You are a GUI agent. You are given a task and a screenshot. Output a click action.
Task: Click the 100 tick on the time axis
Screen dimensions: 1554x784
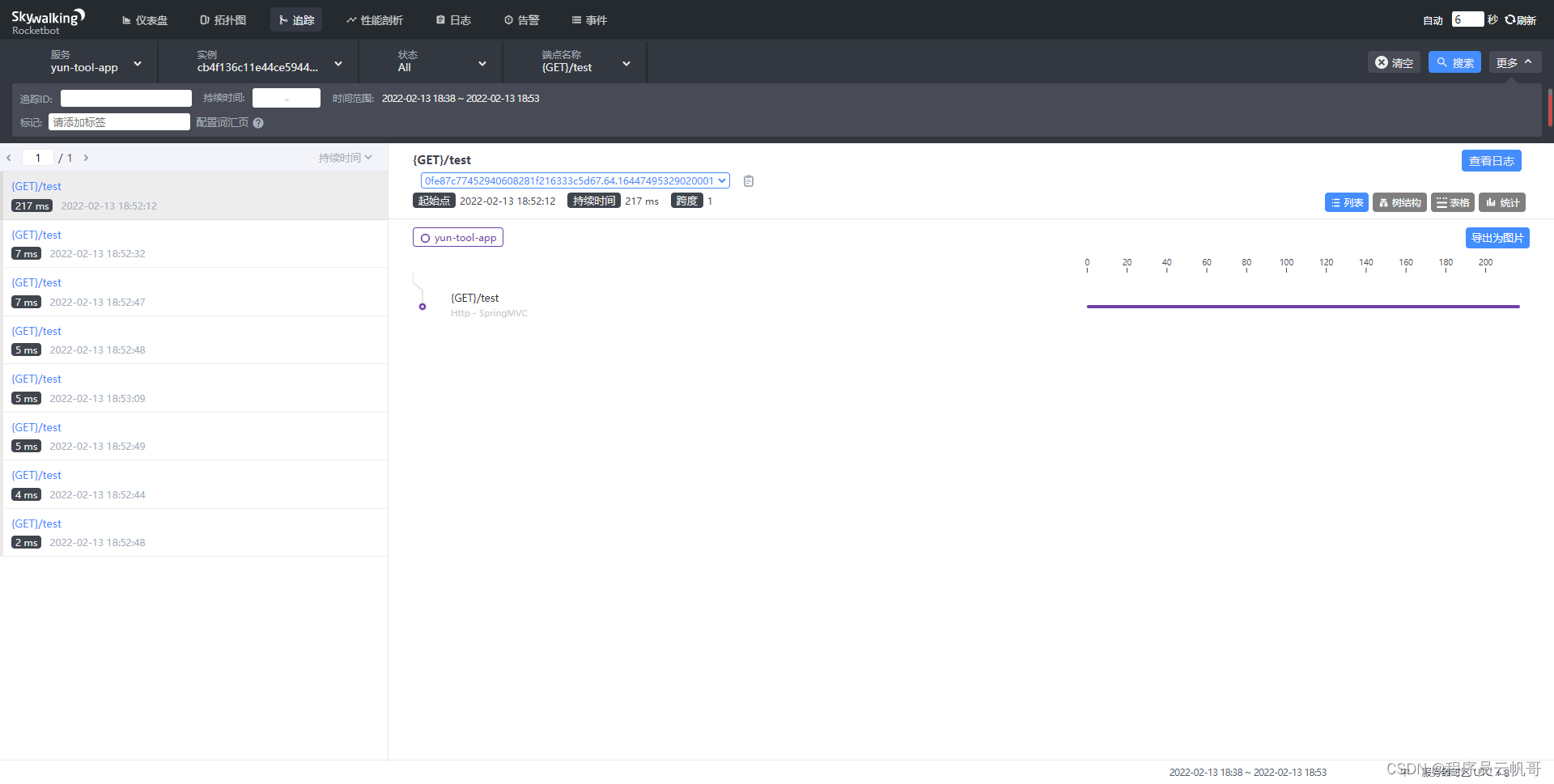1286,265
